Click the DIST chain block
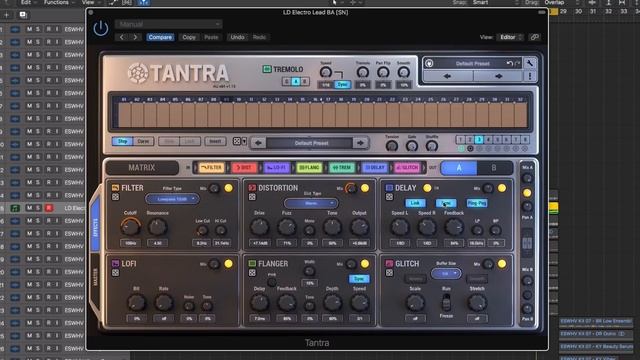 point(244,168)
